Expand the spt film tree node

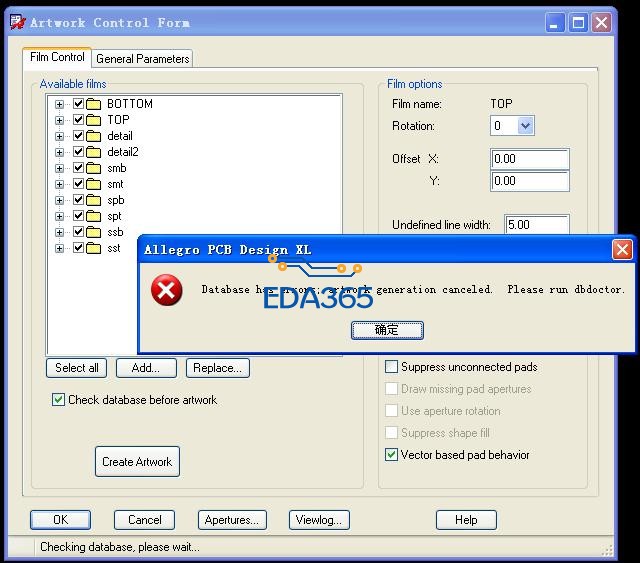point(60,216)
